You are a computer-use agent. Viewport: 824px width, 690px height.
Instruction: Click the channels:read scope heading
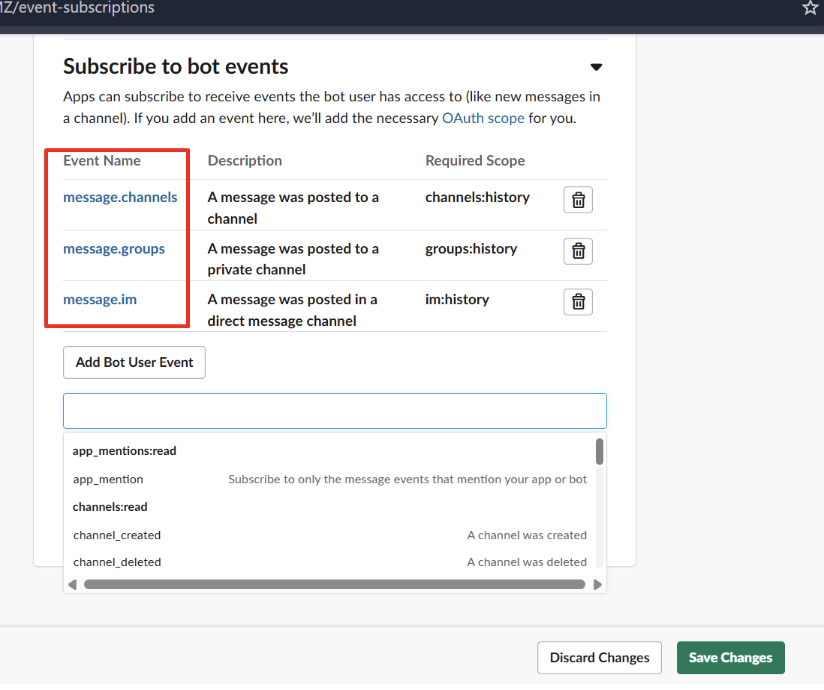click(110, 507)
